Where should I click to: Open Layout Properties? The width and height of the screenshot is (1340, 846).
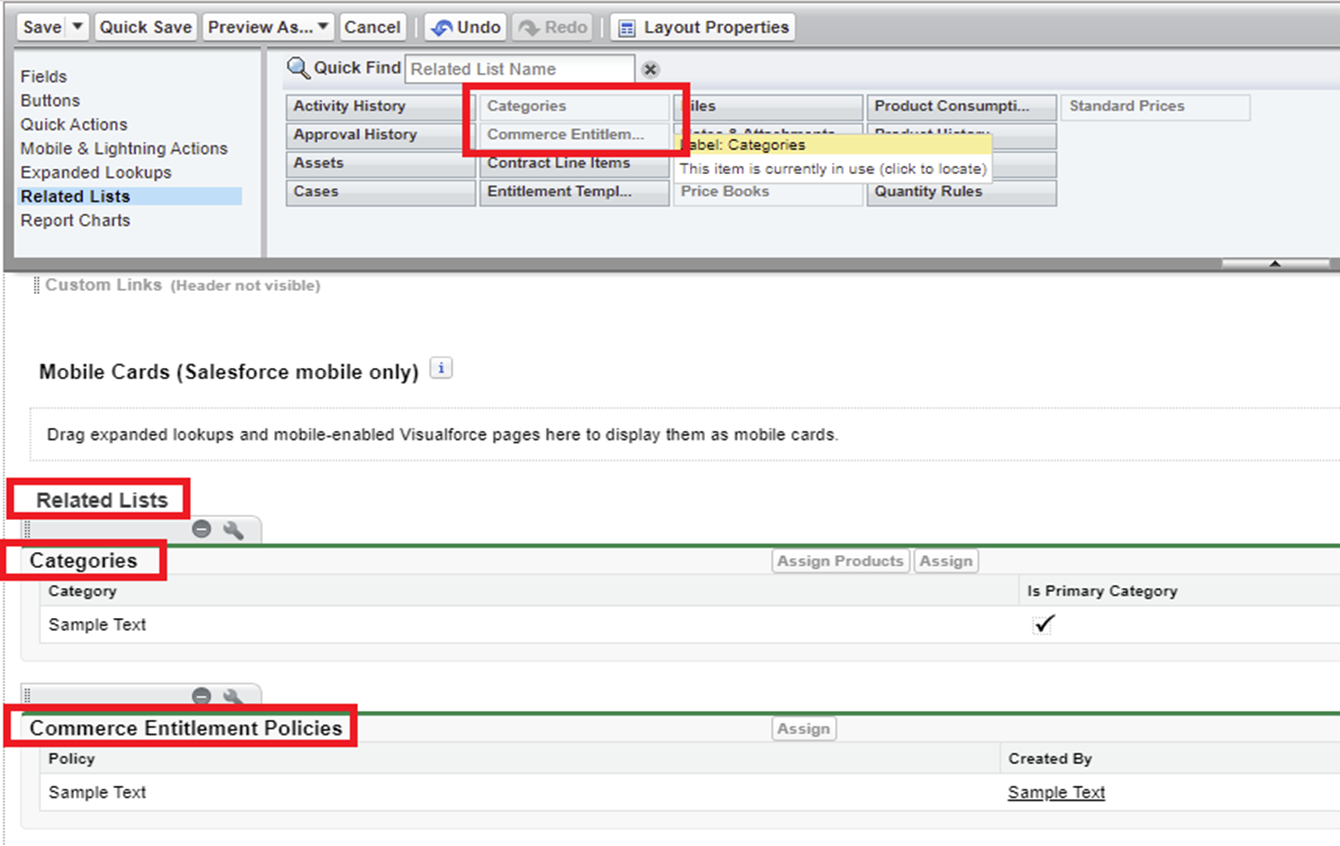coord(704,27)
